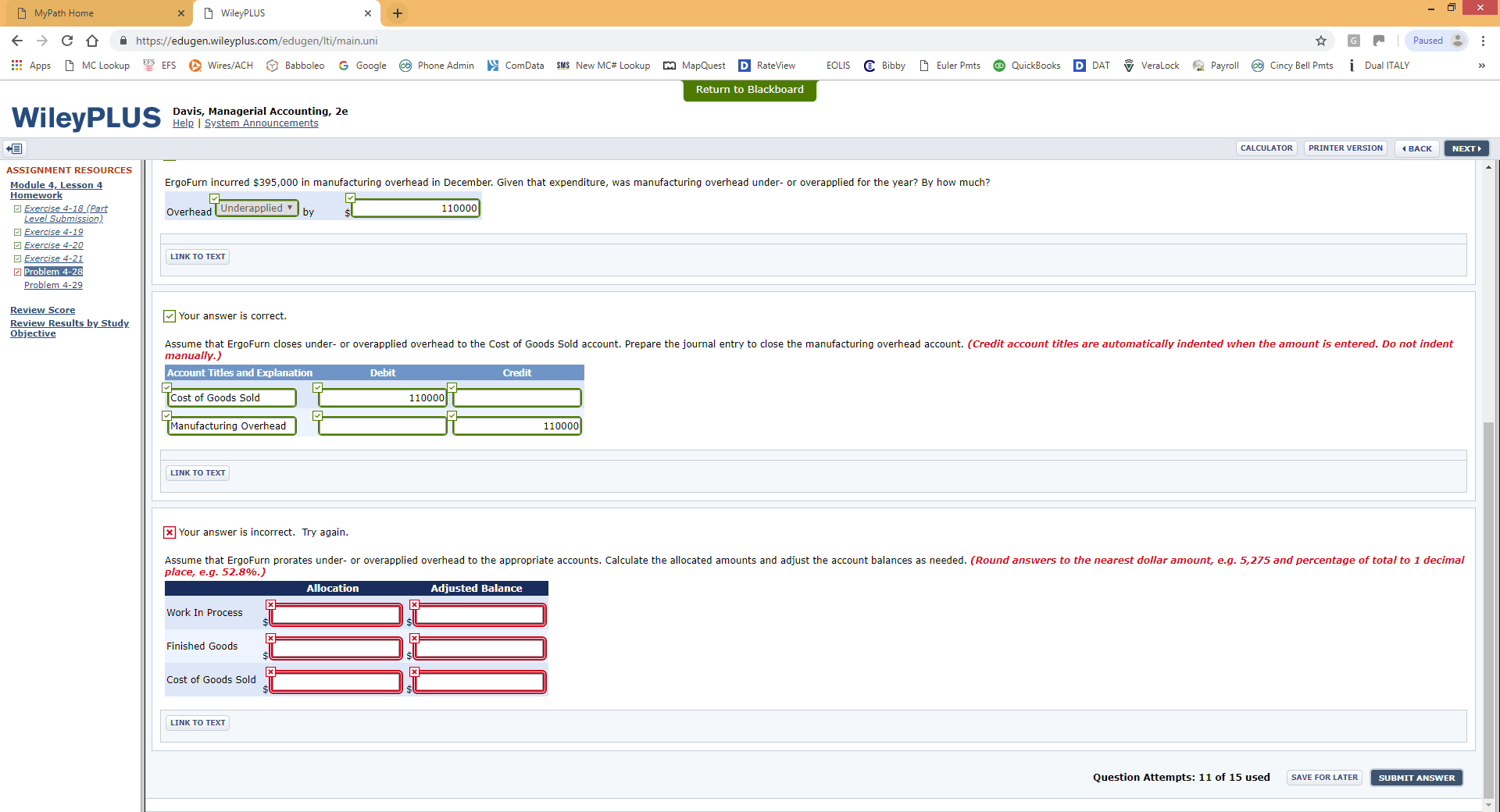Open the Phone Admin bookmark
The height and width of the screenshot is (812, 1500).
[x=437, y=66]
